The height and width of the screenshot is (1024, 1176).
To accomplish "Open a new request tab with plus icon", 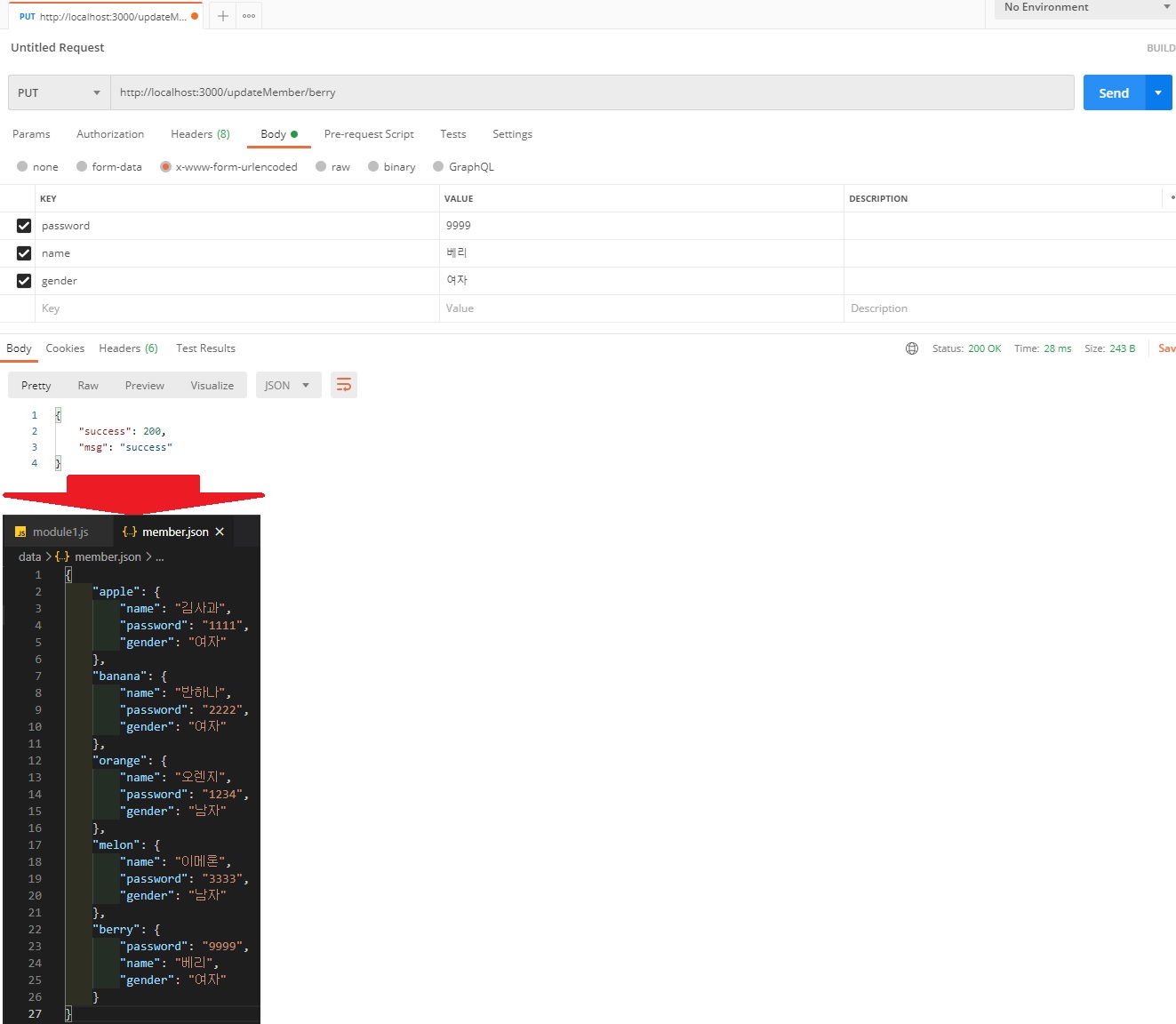I will (x=223, y=16).
